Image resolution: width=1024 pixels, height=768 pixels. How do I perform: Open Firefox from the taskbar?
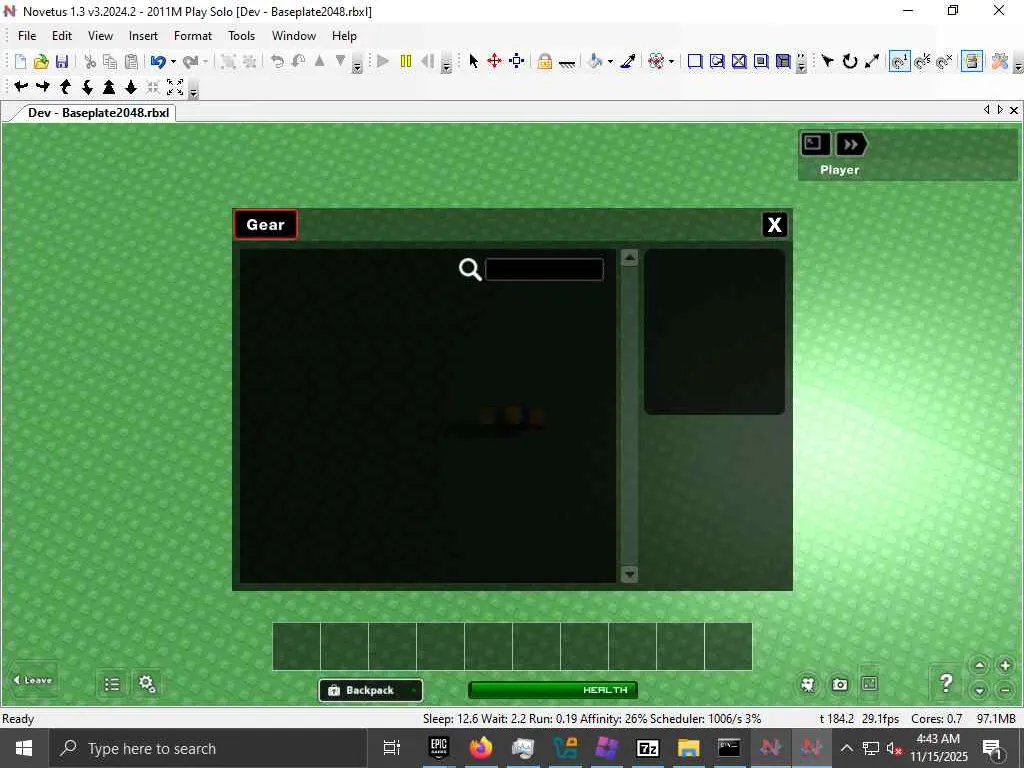pos(480,748)
